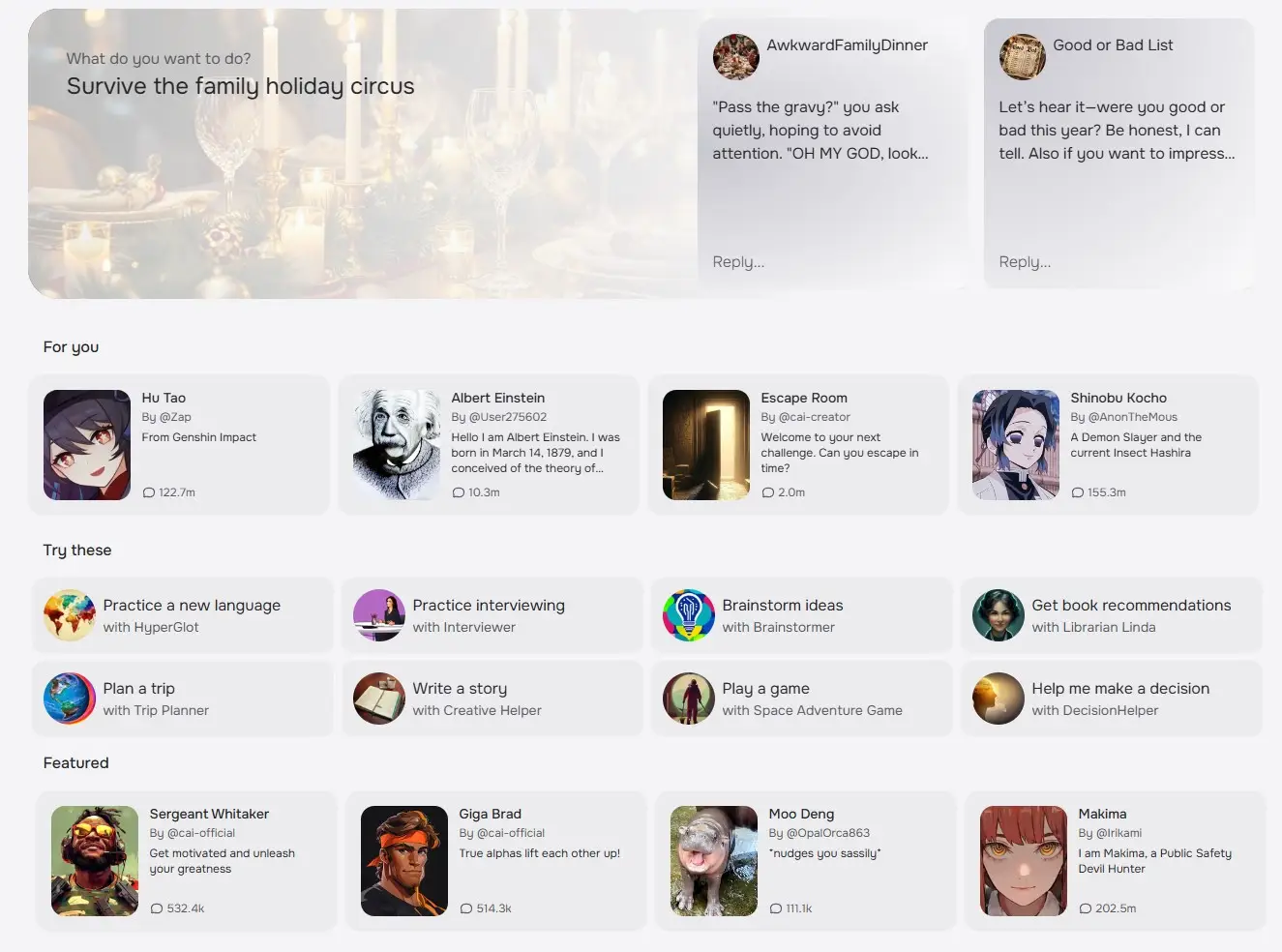Click the Trip Planner planet icon
Screen dimensions: 1282x952
coord(69,698)
